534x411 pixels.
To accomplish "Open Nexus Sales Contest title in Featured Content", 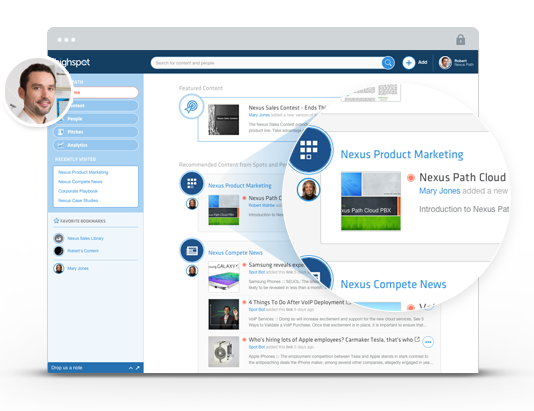I will pos(287,108).
